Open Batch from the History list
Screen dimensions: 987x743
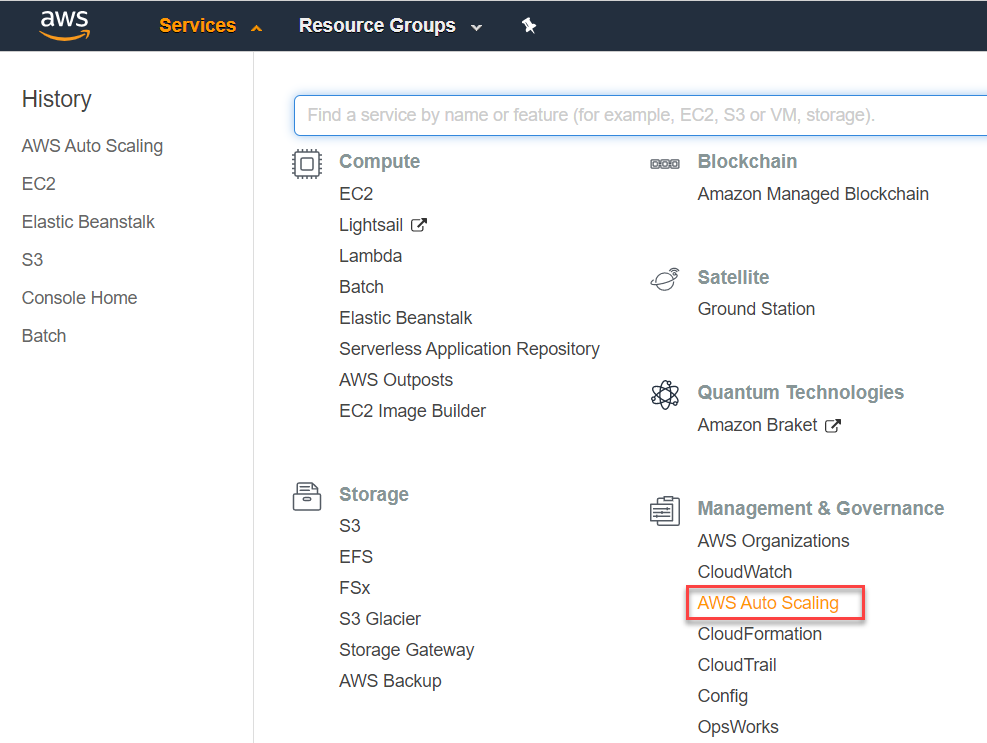44,336
